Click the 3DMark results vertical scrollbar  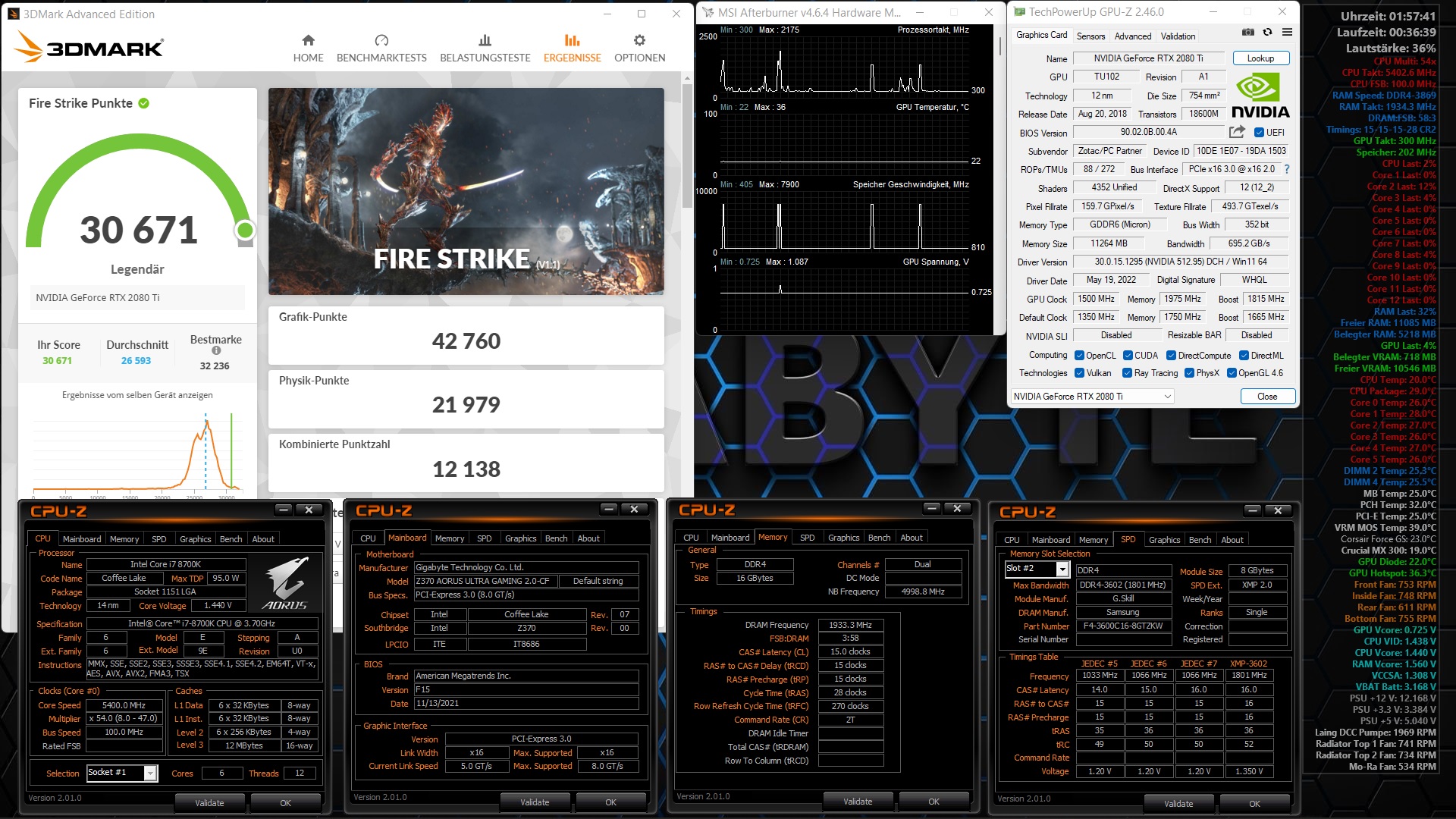(x=687, y=144)
